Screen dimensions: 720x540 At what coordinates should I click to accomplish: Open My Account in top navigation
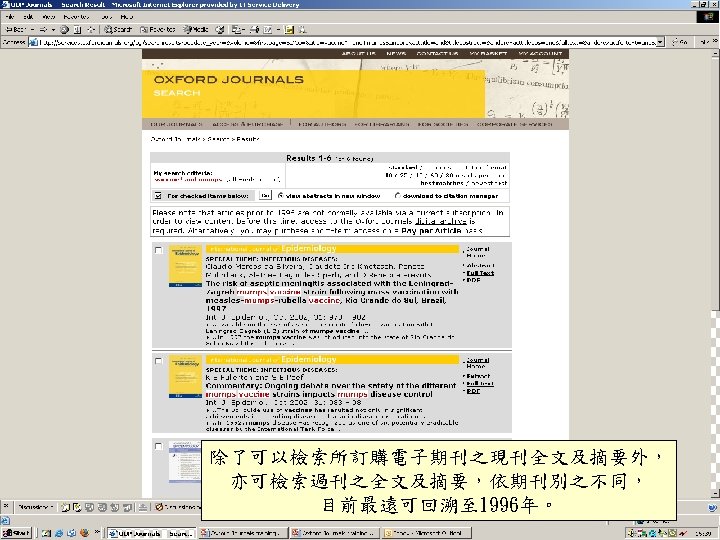[x=540, y=54]
